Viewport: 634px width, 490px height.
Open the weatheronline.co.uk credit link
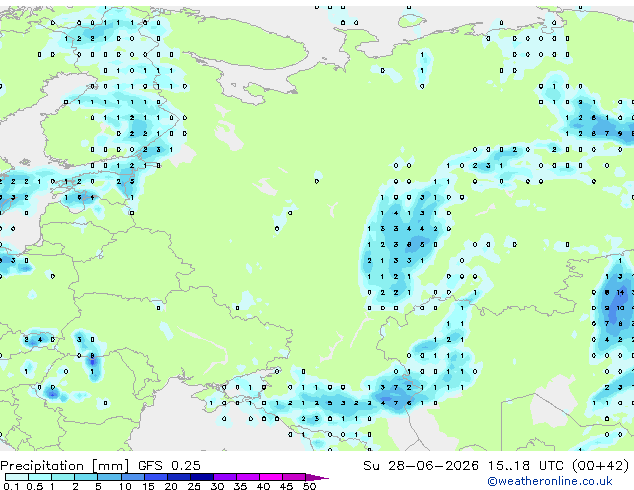[550, 481]
